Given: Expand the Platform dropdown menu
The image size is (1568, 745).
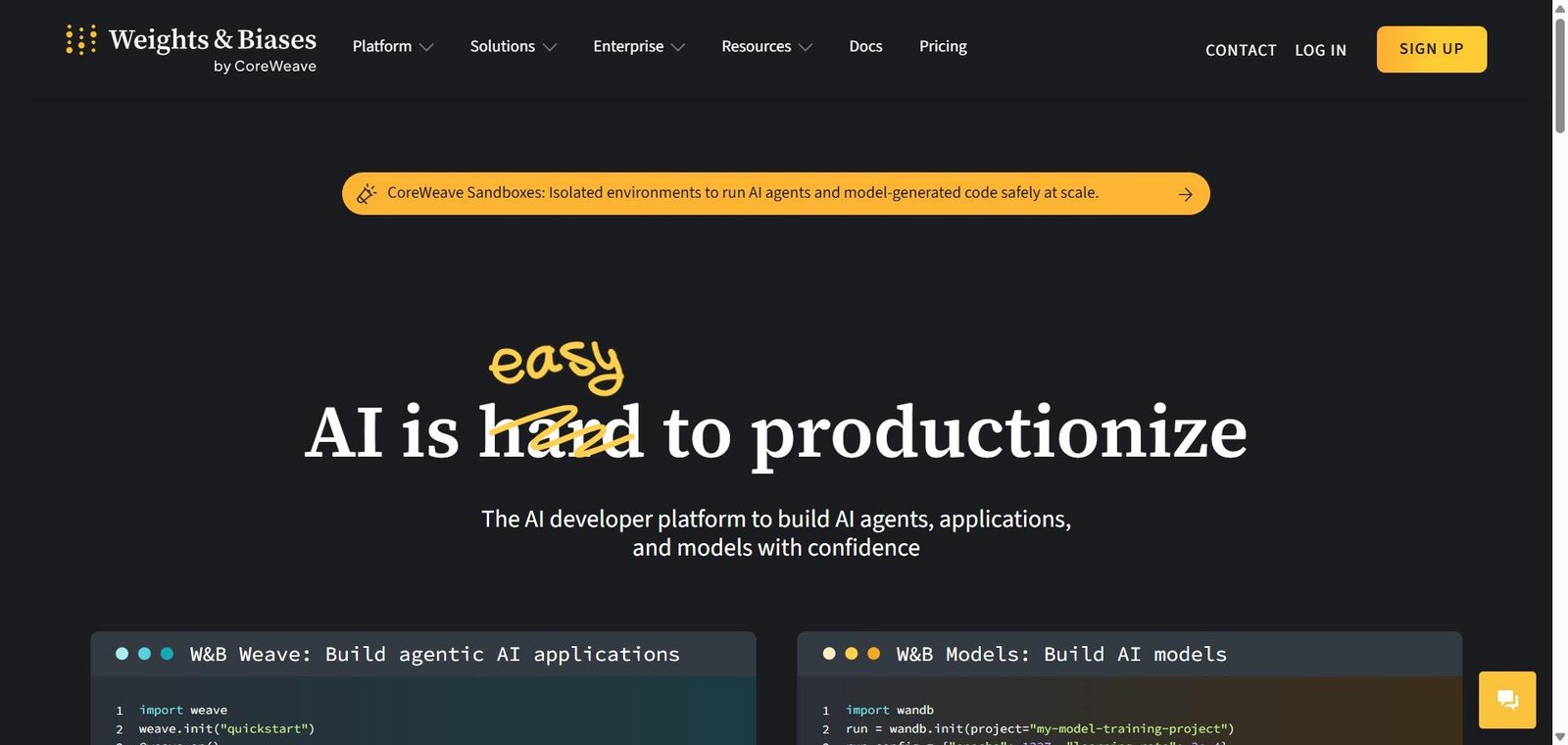Looking at the screenshot, I should [x=393, y=46].
